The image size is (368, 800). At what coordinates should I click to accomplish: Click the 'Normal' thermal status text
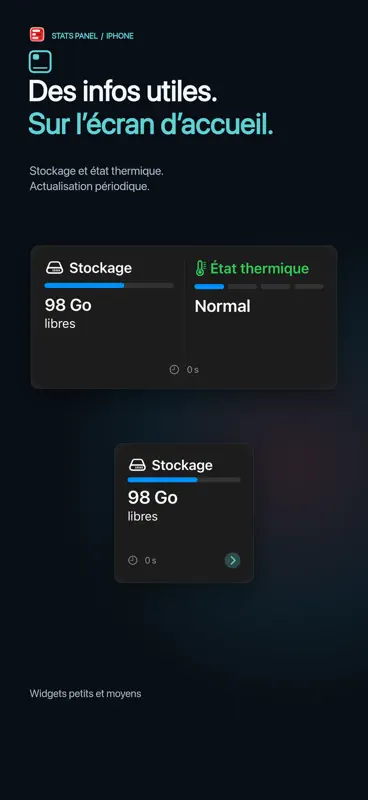[x=223, y=306]
